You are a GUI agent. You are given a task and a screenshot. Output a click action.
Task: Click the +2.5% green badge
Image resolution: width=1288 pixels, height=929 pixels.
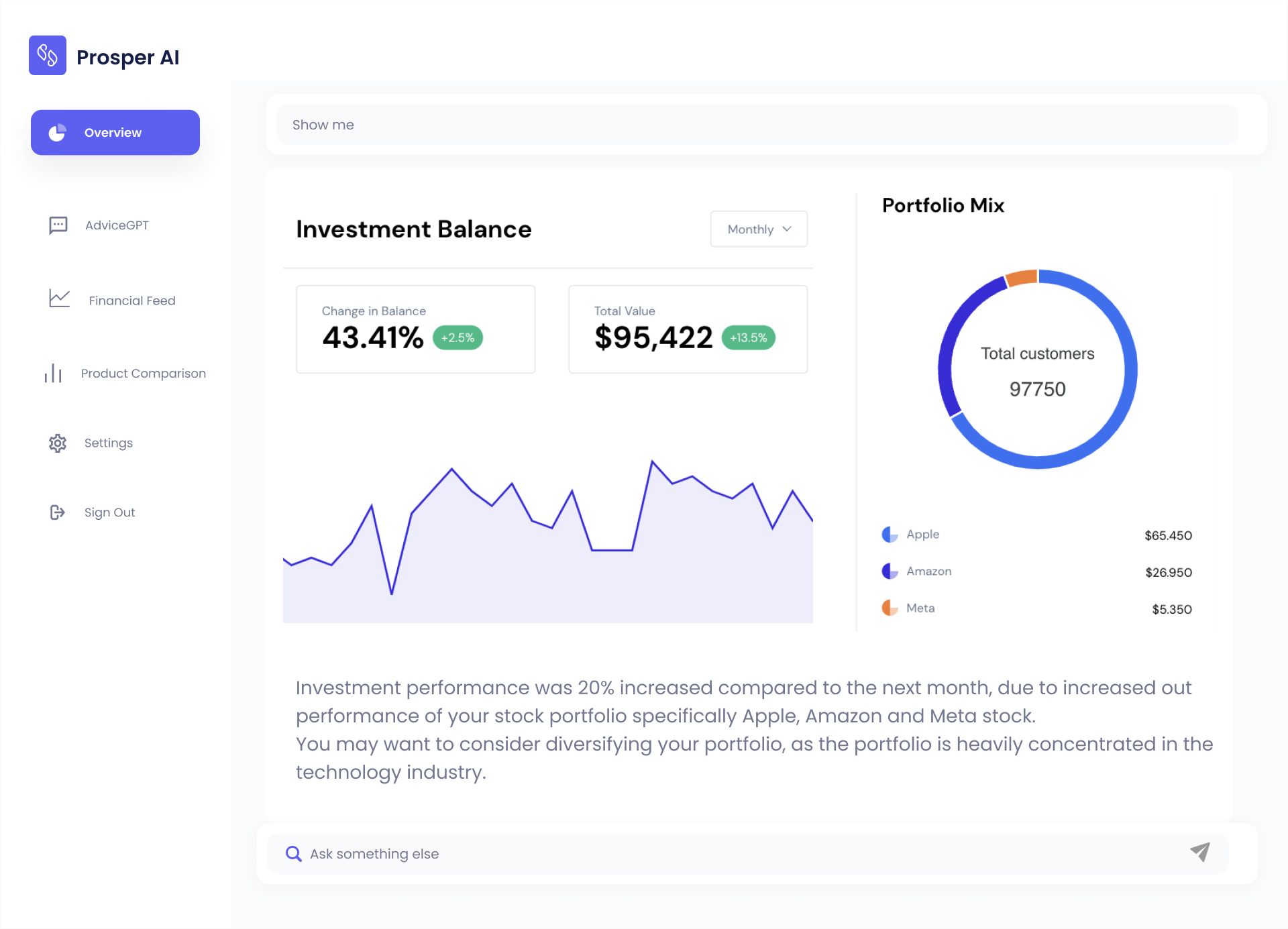(x=458, y=338)
